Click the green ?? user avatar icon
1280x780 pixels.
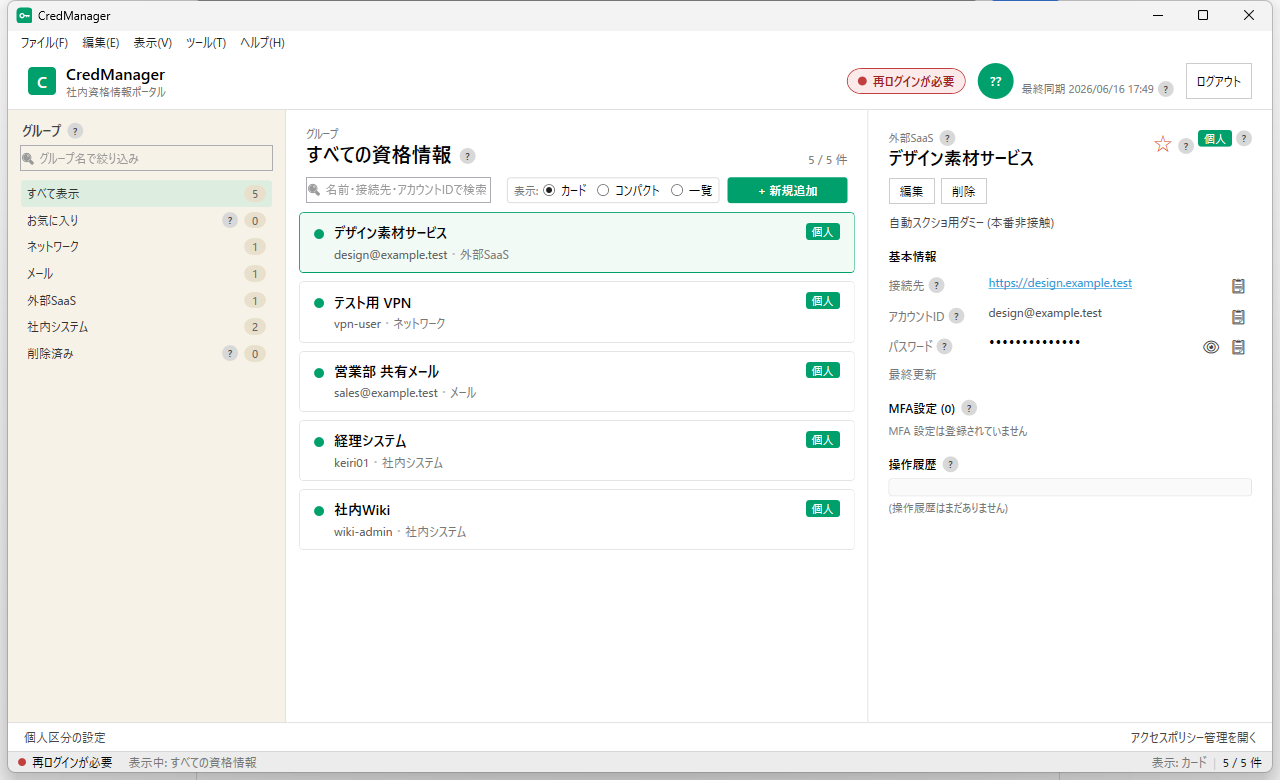pos(995,81)
